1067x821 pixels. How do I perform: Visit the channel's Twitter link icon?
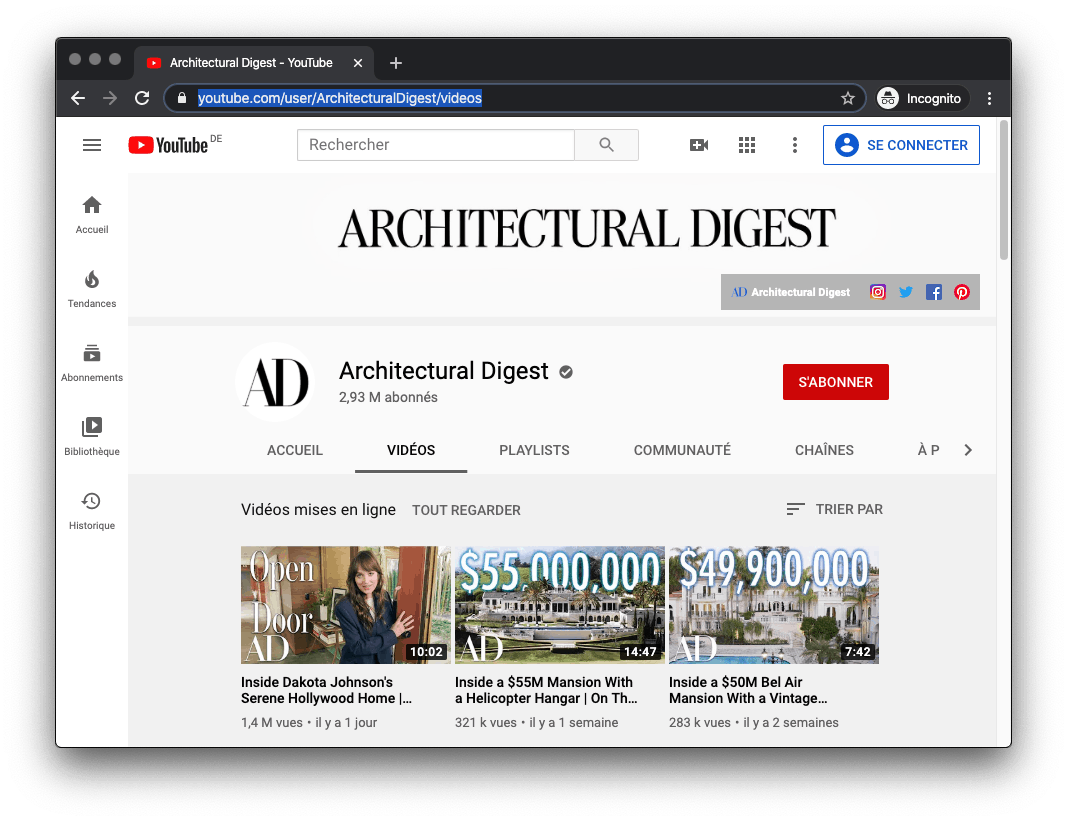[x=906, y=292]
